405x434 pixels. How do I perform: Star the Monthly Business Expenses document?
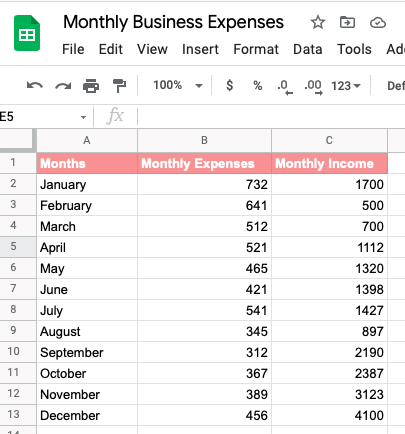(x=318, y=23)
